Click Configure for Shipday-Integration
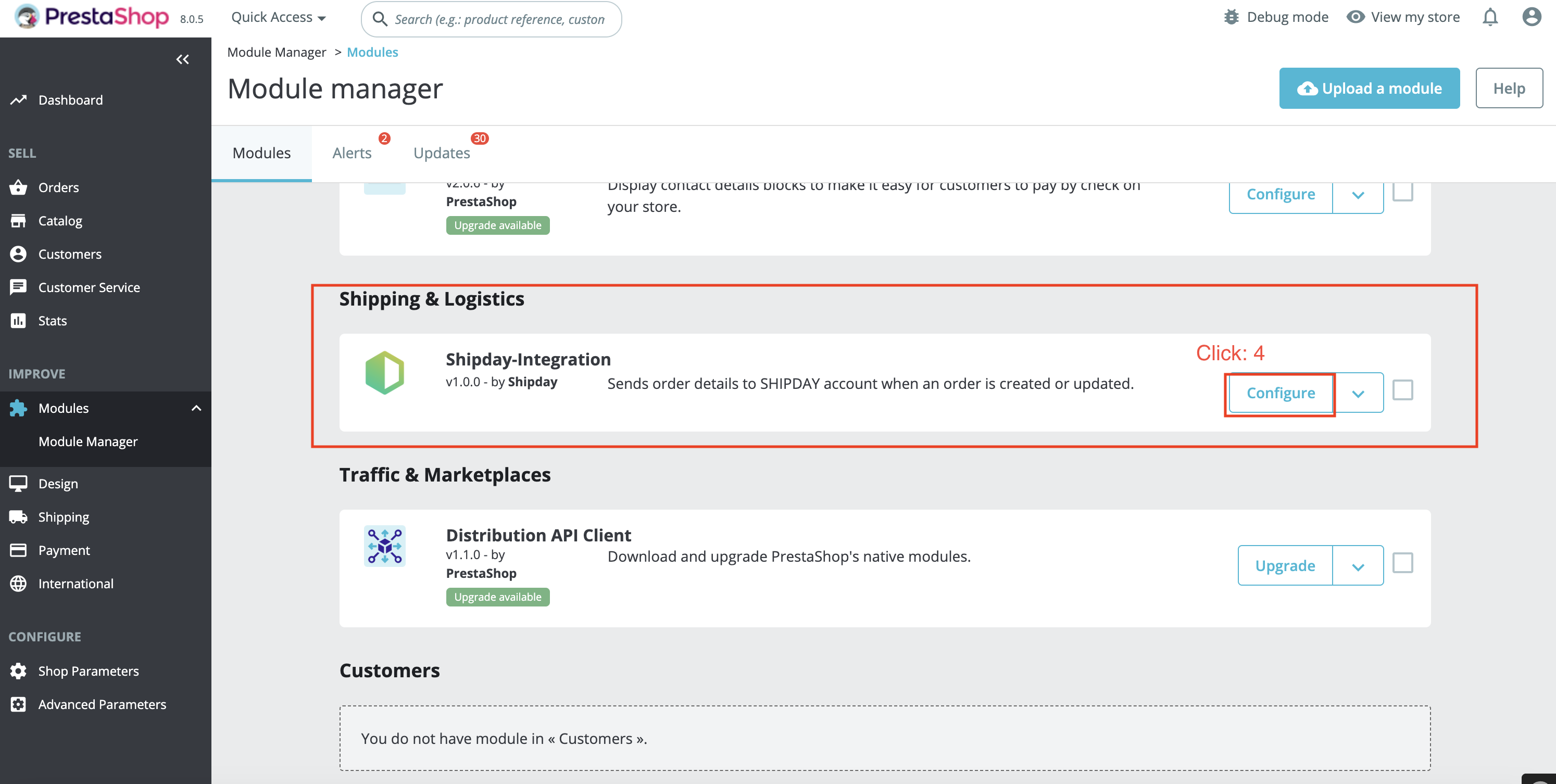Viewport: 1556px width, 784px height. 1280,393
